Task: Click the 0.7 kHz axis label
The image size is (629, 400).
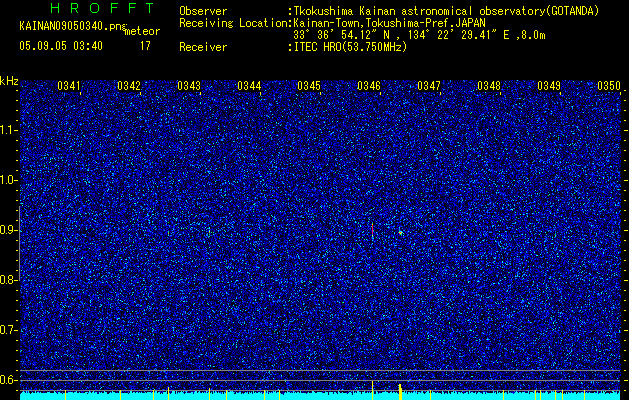Action: tap(8, 330)
